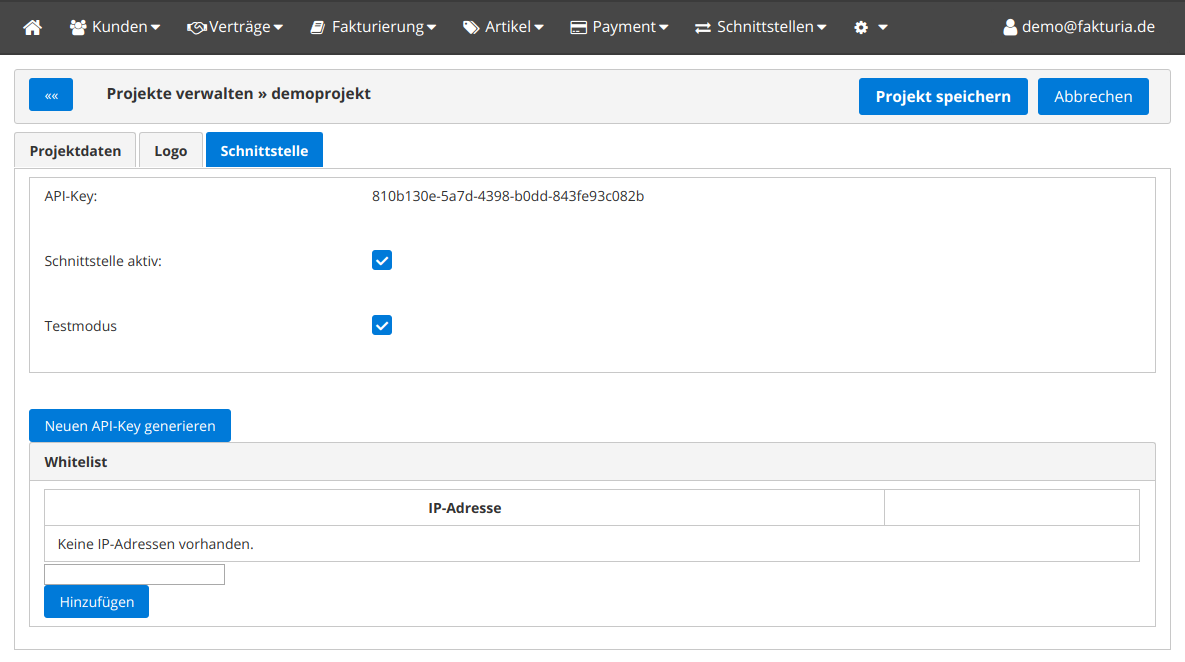The width and height of the screenshot is (1185, 662).
Task: Uncheck the Schnittstelle aktiv checkbox
Action: [382, 260]
